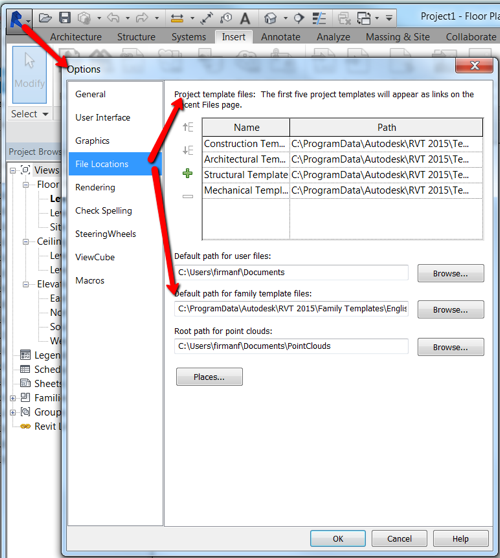Open the Measure tool dropdown arrow
The width and height of the screenshot is (500, 558).
pyautogui.click(x=192, y=18)
